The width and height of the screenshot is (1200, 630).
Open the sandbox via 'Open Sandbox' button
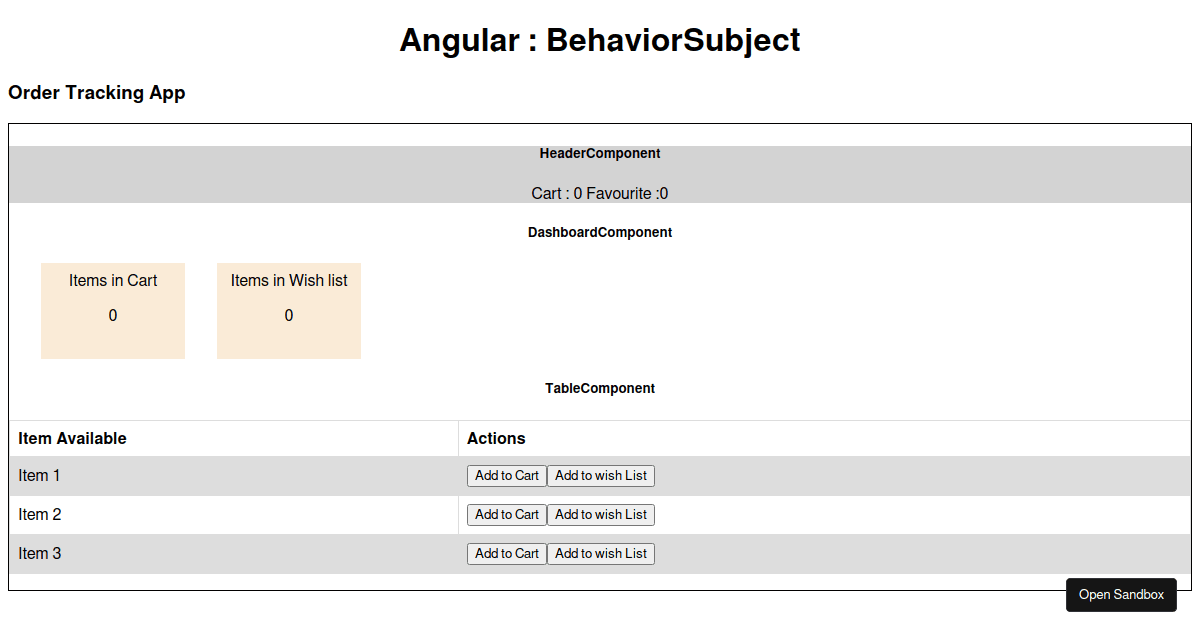1121,594
